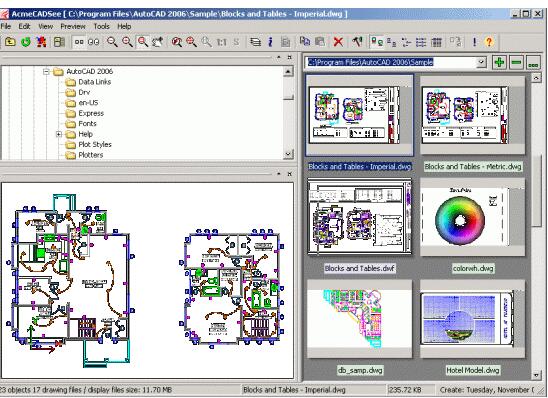Open the folder path dropdown arrow
Image resolution: width=548 pixels, height=398 pixels.
click(x=481, y=62)
